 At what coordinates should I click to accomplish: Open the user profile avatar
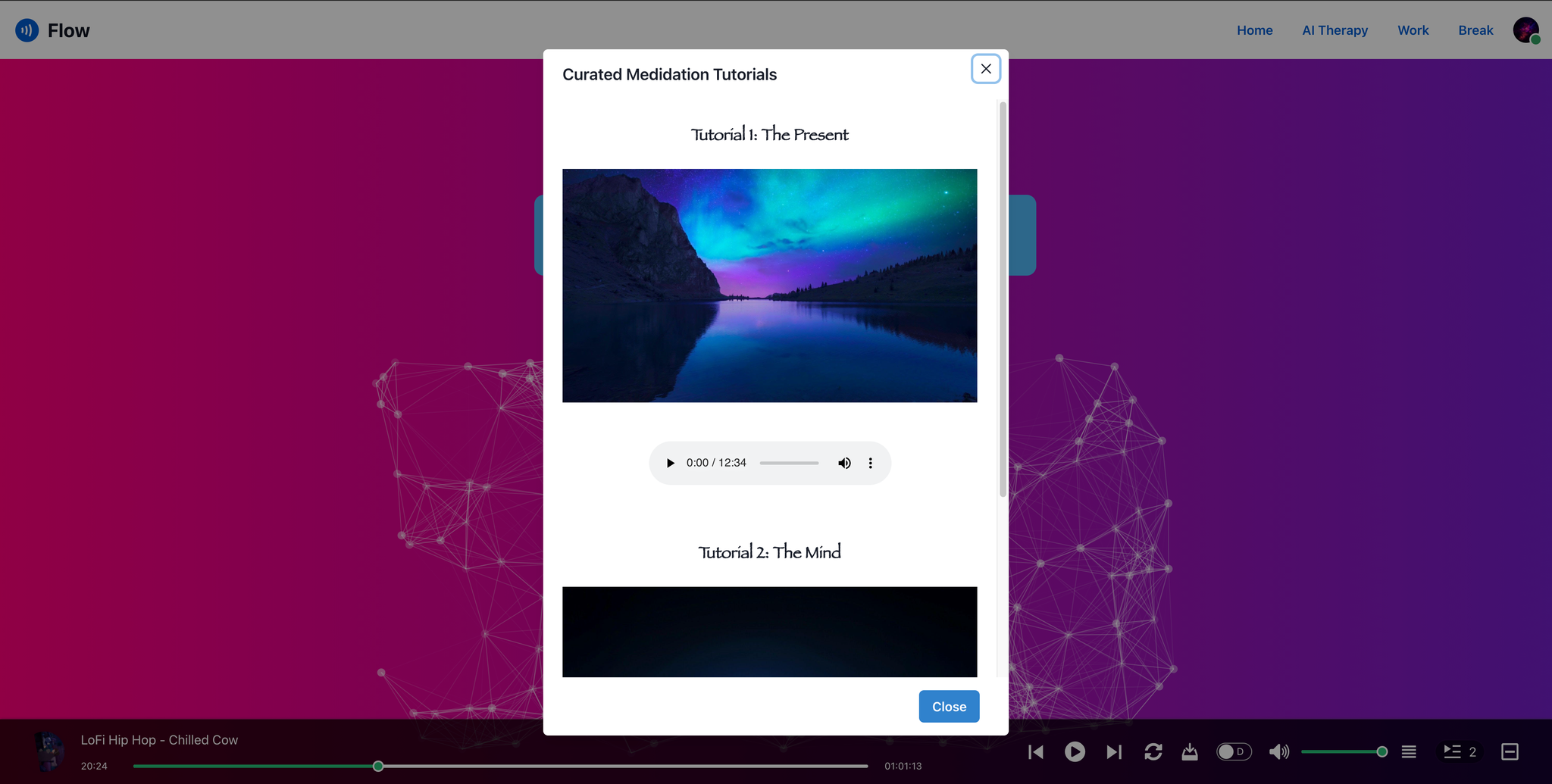point(1526,30)
